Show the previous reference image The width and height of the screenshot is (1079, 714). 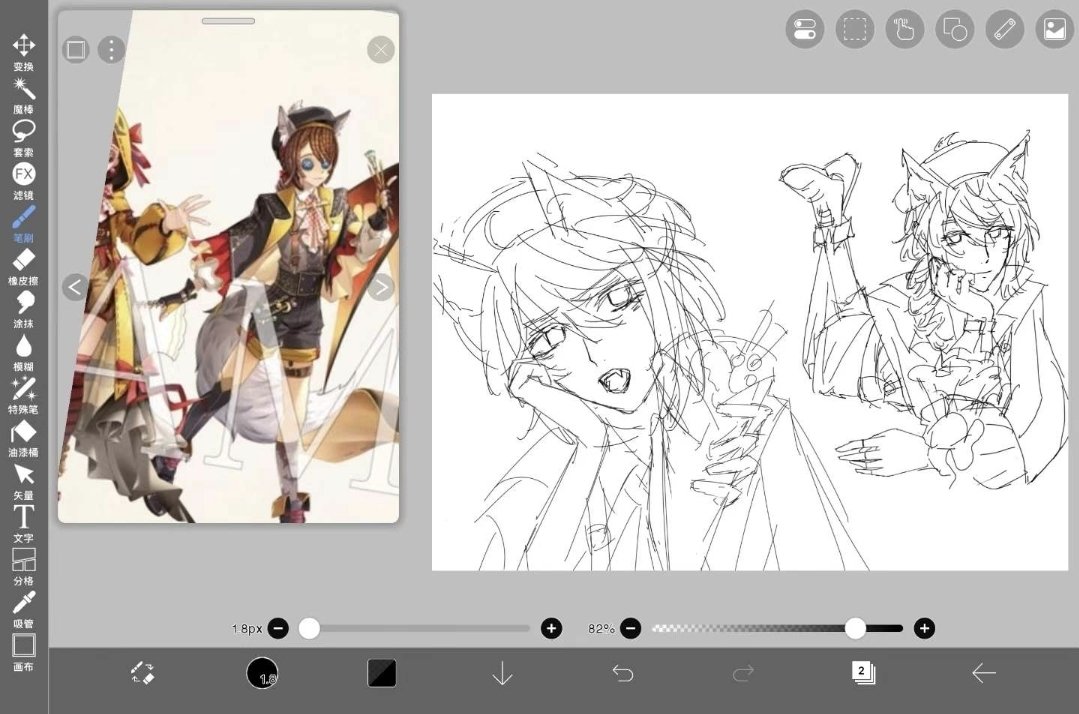pyautogui.click(x=75, y=287)
